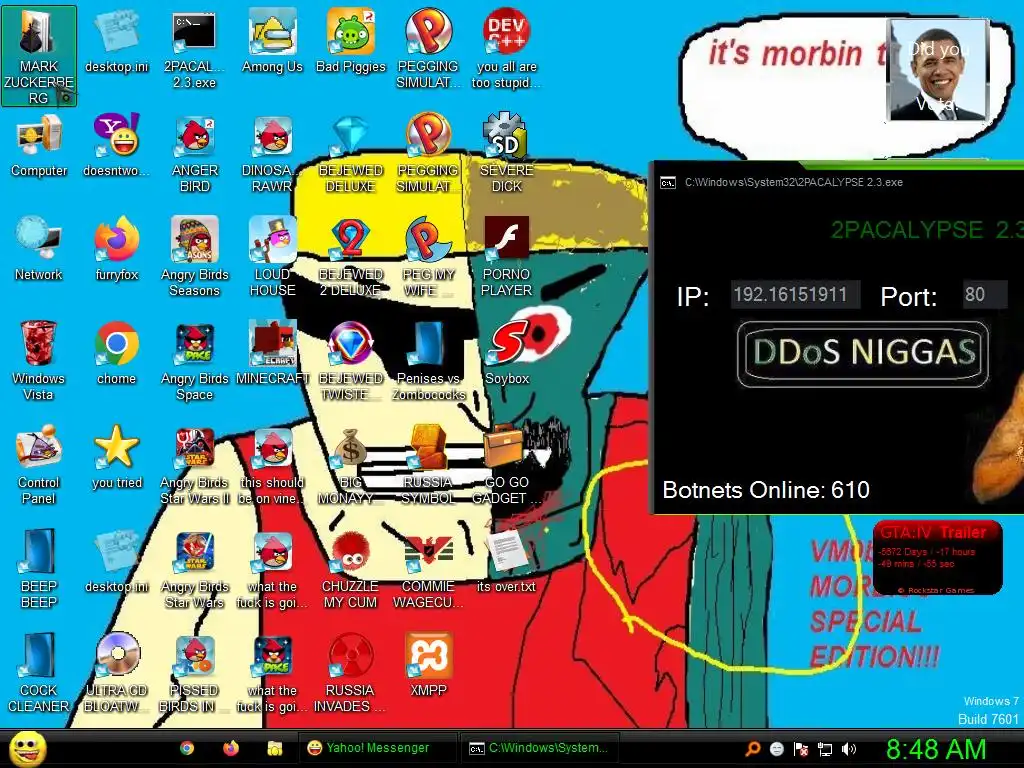
Task: Open the BEJEWED DELUXE diamond icon
Action: coord(351,154)
